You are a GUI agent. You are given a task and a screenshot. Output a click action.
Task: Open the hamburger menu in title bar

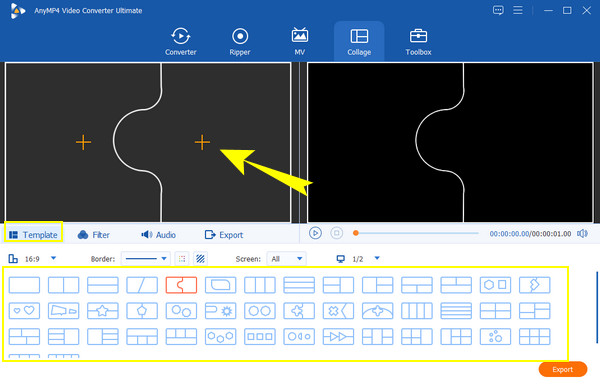518,10
